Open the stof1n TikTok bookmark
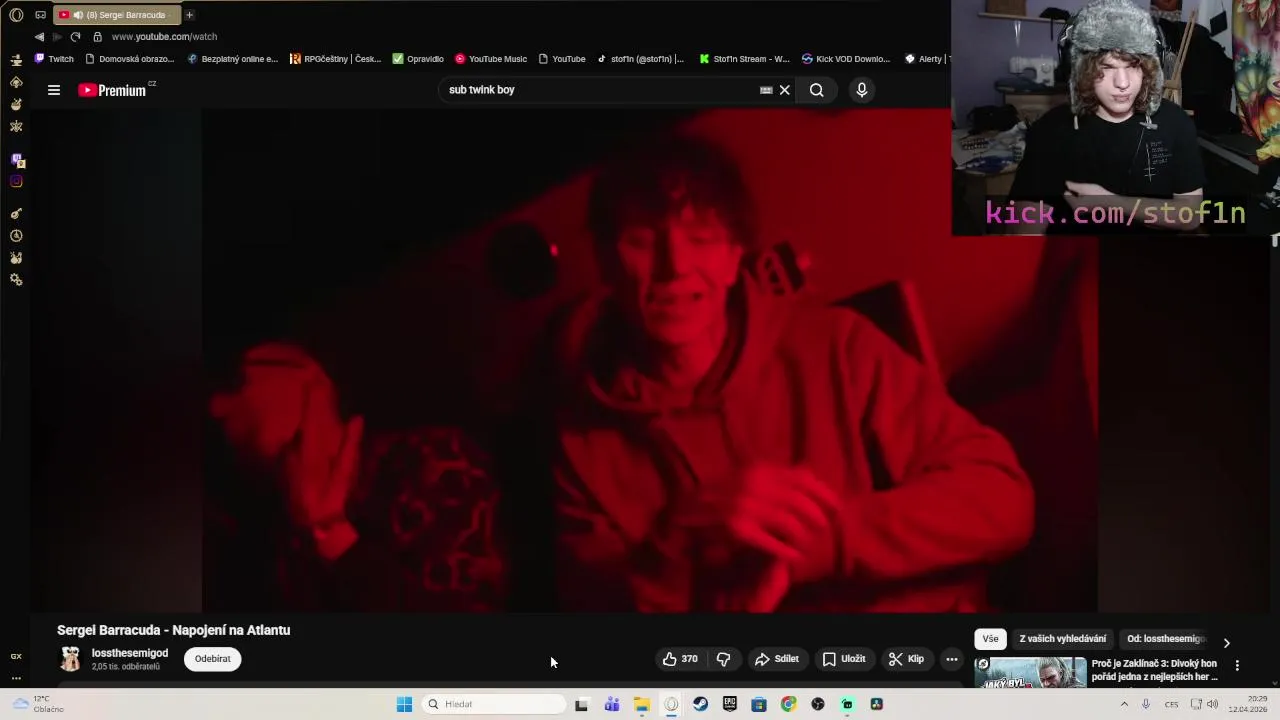 tap(640, 59)
